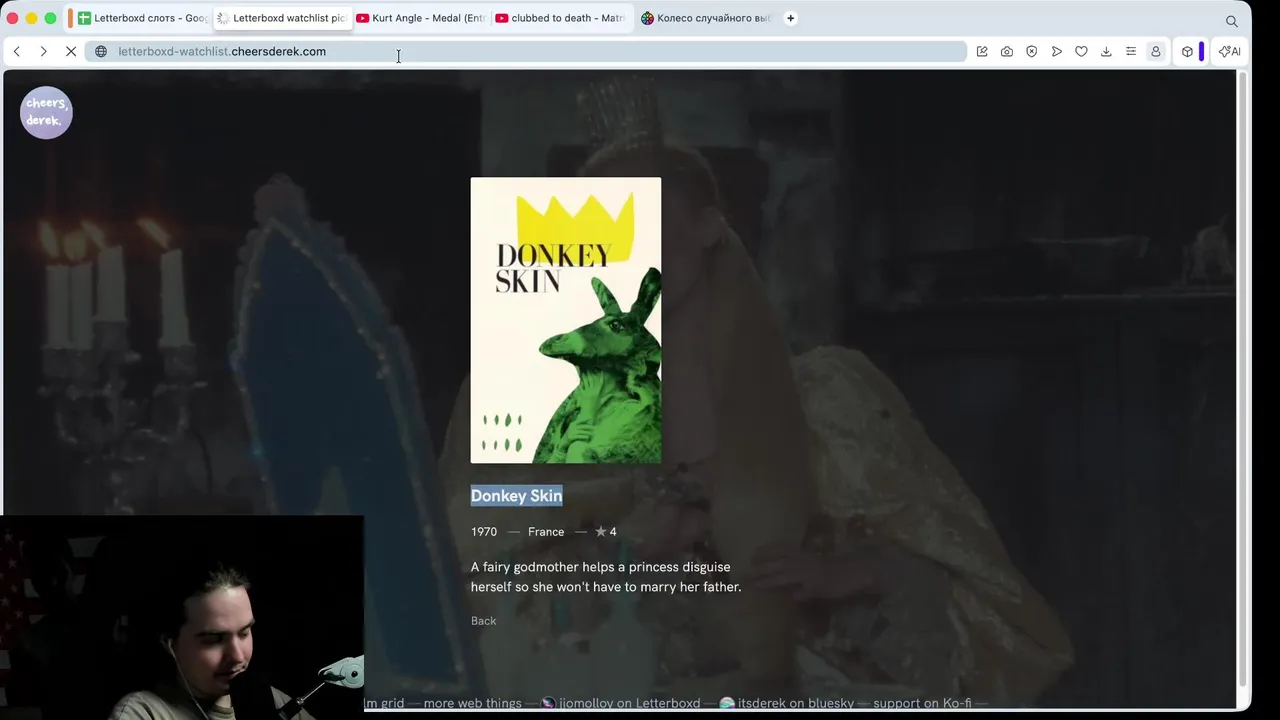Switch to Letterboxd слоты Google Sheets tab
This screenshot has height=720, width=1280.
coord(141,18)
